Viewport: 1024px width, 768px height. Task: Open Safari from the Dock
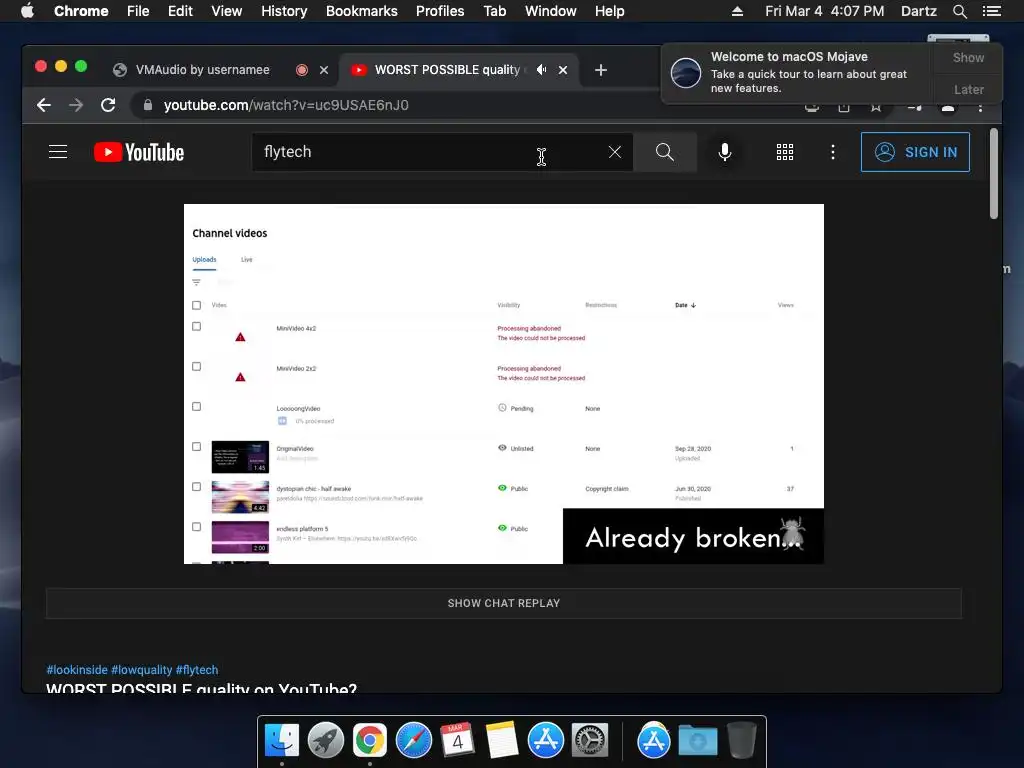(x=413, y=741)
